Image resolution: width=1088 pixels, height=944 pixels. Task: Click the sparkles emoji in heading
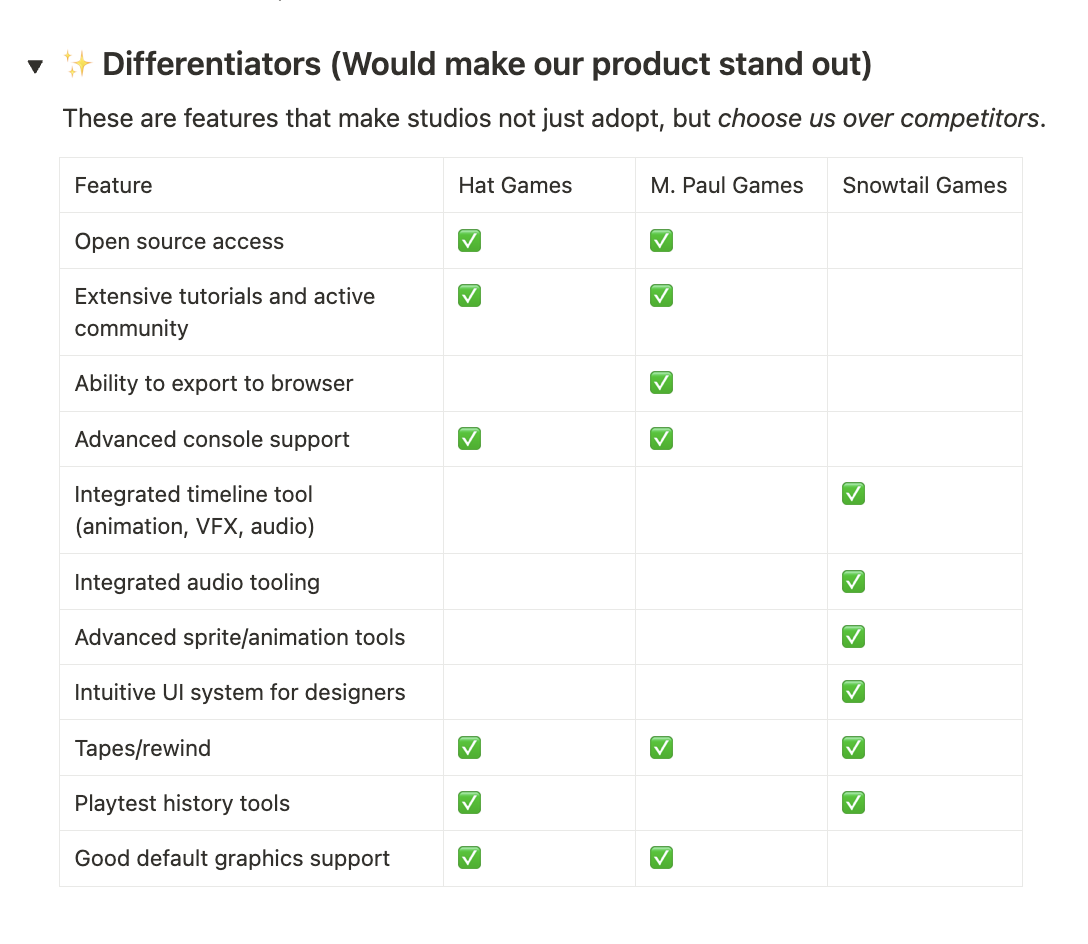pyautogui.click(x=77, y=64)
